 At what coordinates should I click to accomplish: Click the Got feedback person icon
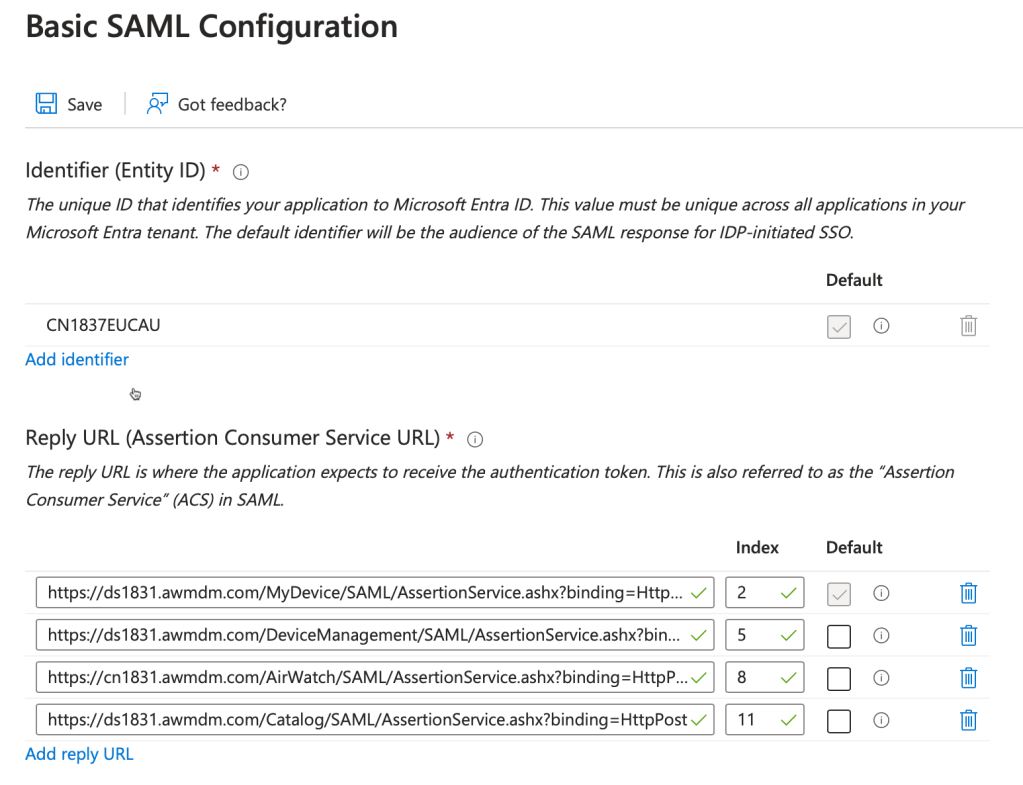(157, 104)
